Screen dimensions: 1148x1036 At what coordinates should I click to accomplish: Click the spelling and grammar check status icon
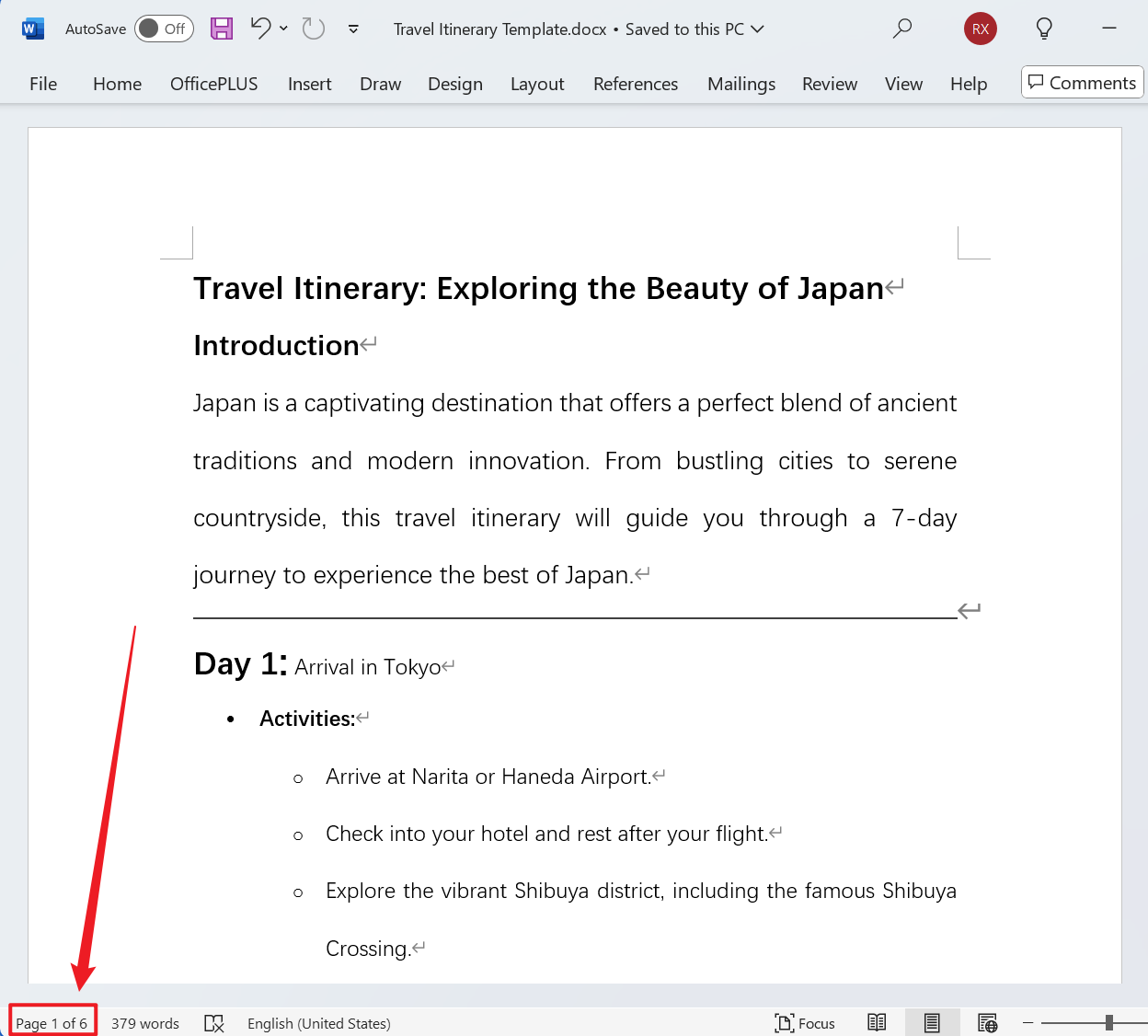(x=214, y=1022)
